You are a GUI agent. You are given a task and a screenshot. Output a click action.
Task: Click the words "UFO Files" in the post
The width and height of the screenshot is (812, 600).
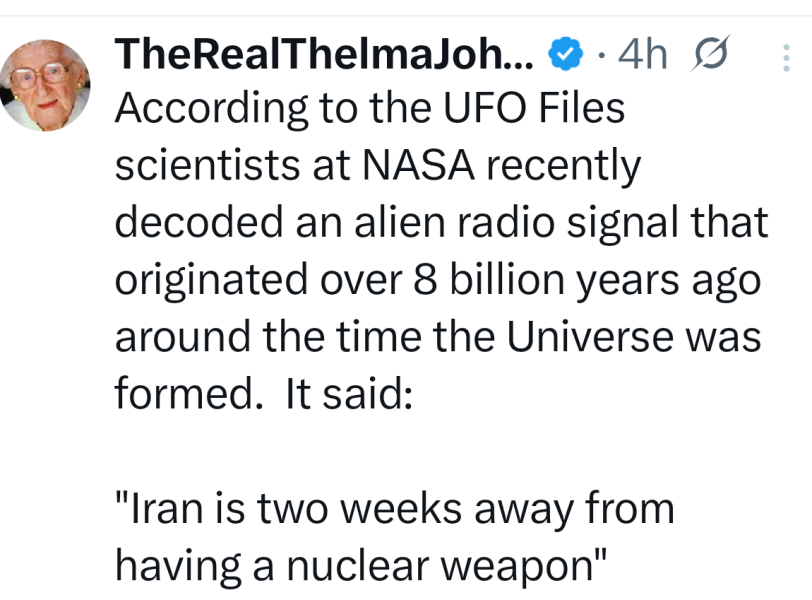click(534, 108)
